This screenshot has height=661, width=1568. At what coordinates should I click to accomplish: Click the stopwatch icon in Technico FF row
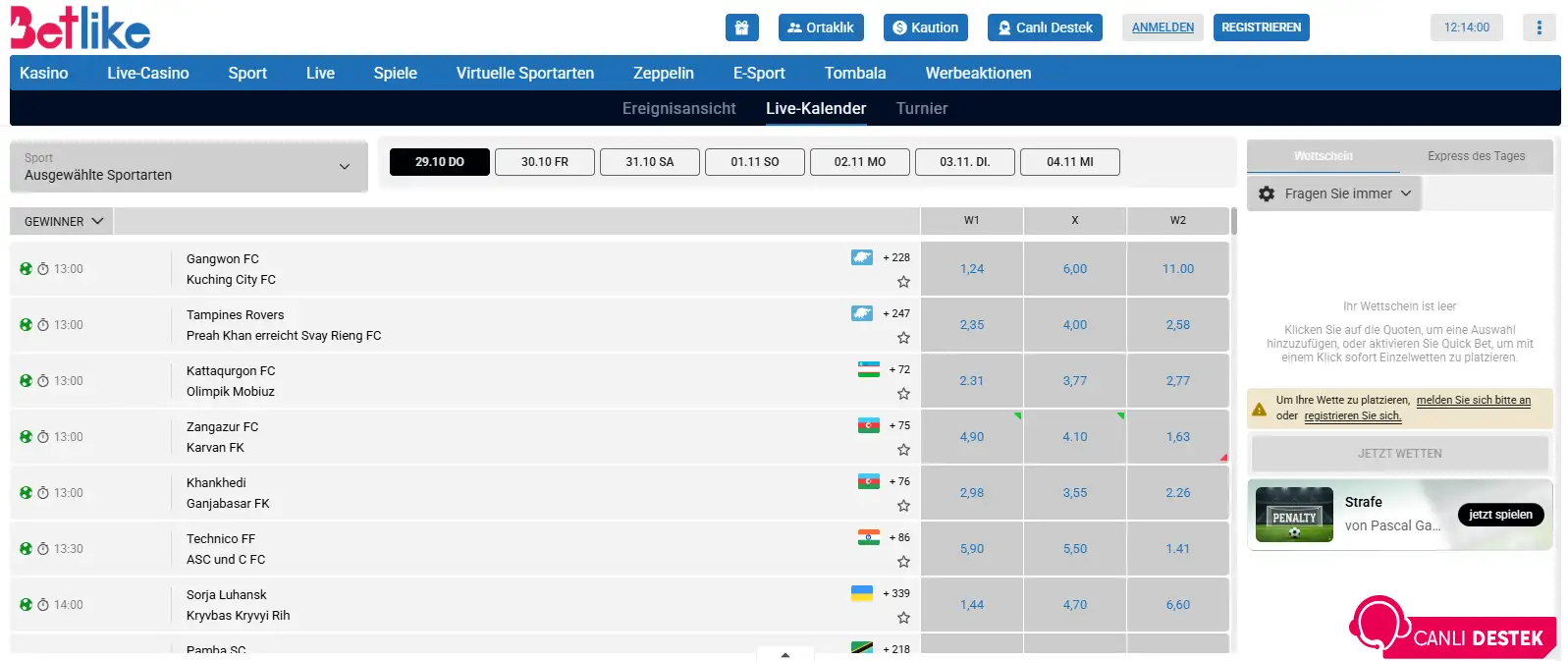(43, 549)
